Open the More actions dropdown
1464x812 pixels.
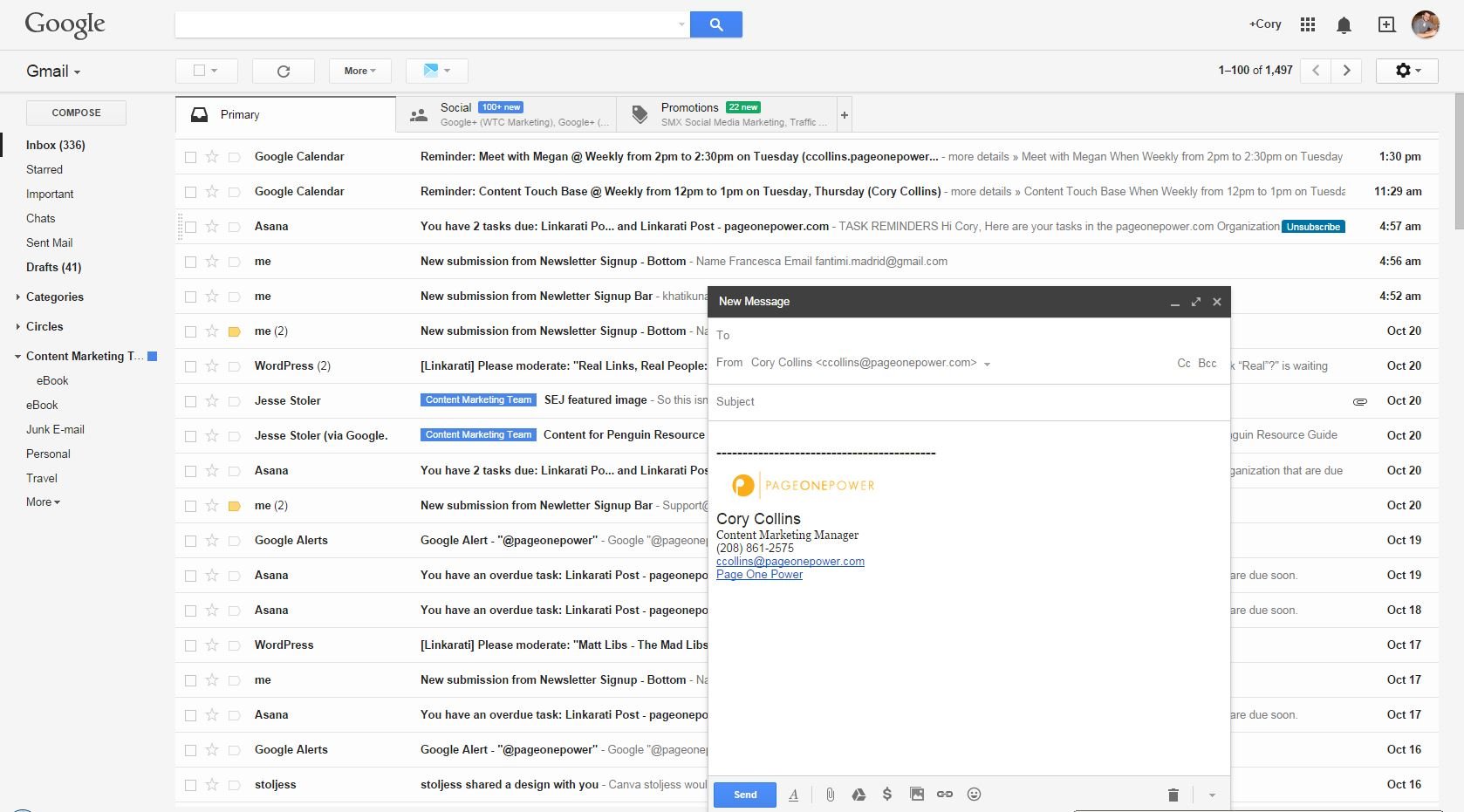point(359,72)
